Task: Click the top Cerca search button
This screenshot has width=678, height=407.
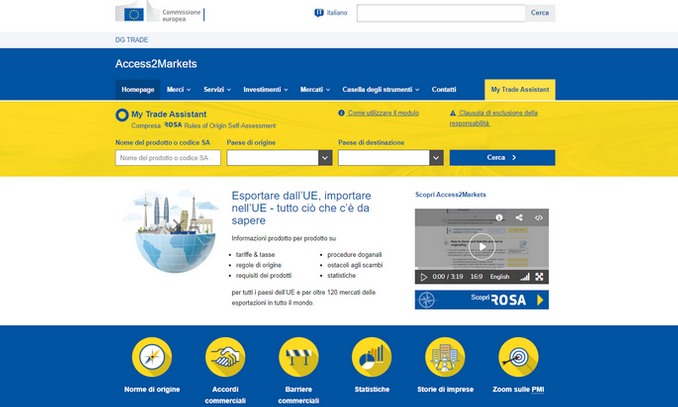Action: tap(540, 13)
